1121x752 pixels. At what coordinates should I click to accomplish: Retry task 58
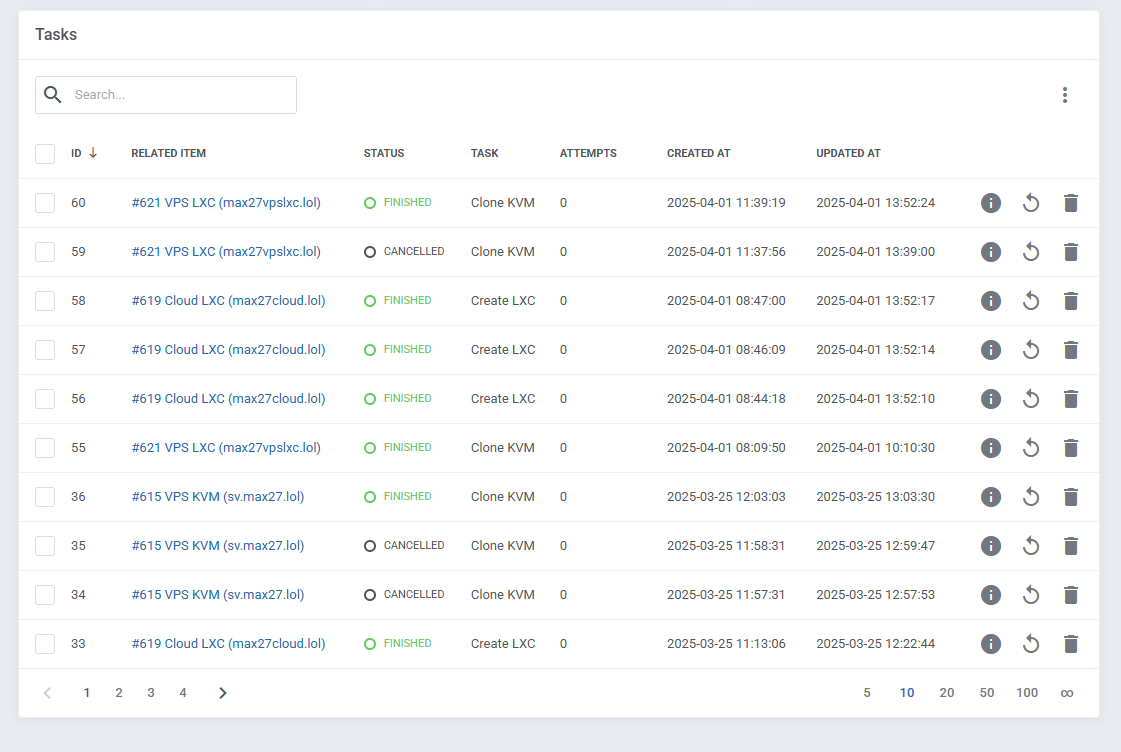point(1030,301)
